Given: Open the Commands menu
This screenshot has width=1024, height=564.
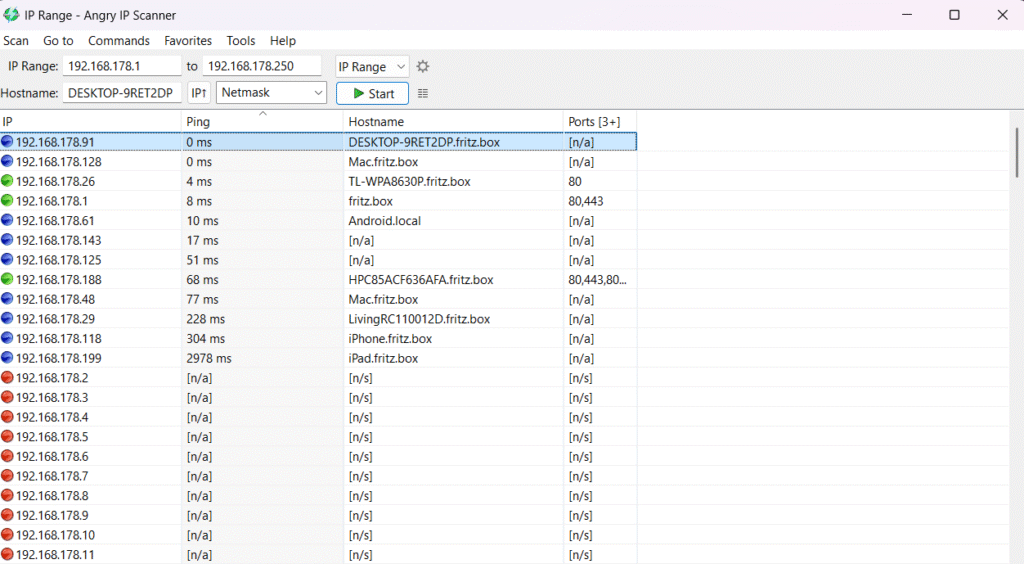Looking at the screenshot, I should pos(119,41).
